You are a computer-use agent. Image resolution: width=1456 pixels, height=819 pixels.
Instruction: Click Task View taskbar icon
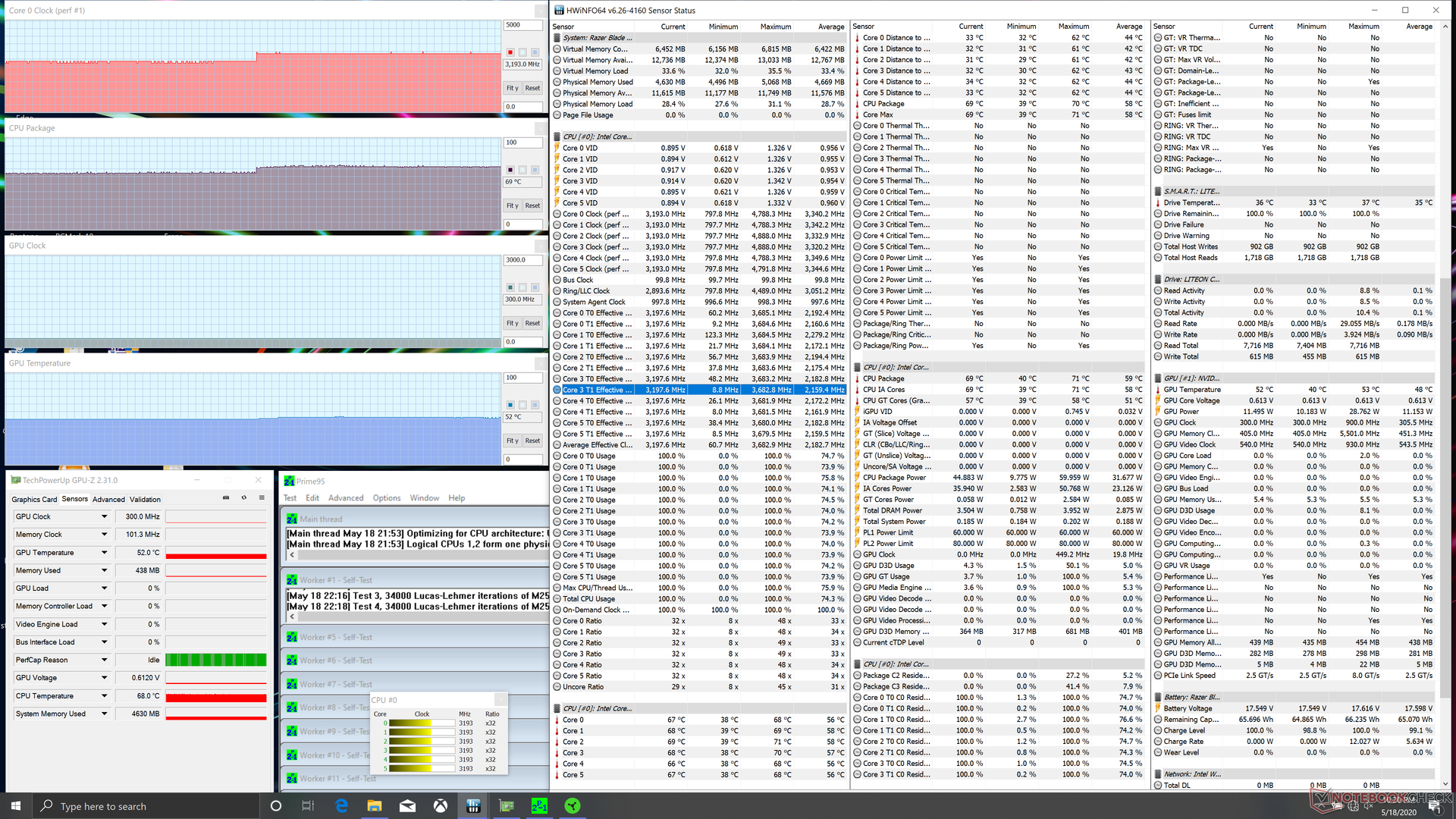pos(308,805)
